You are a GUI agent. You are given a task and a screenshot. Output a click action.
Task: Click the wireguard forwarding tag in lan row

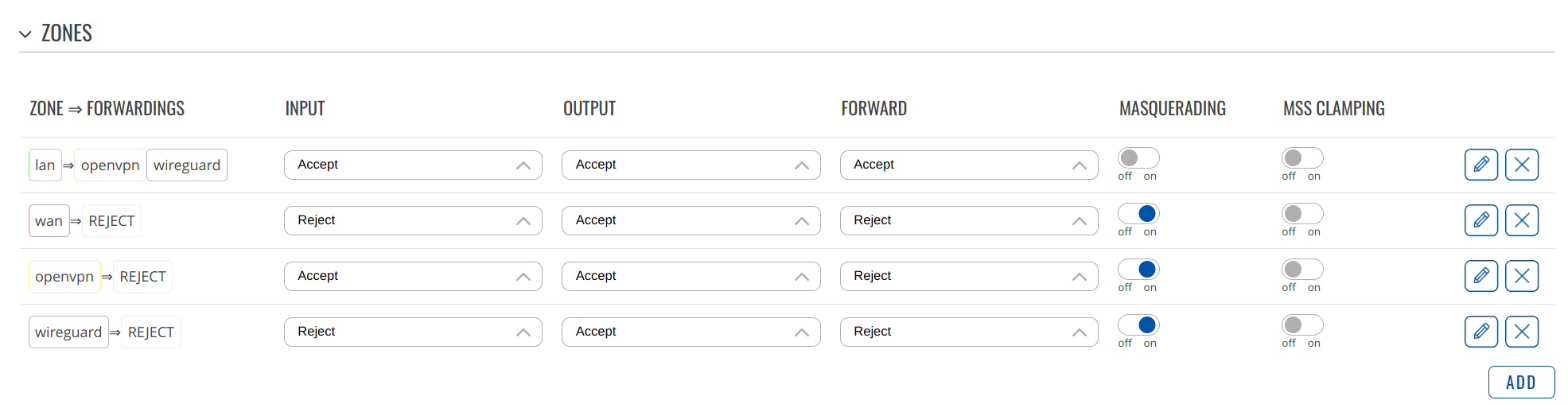coord(187,165)
